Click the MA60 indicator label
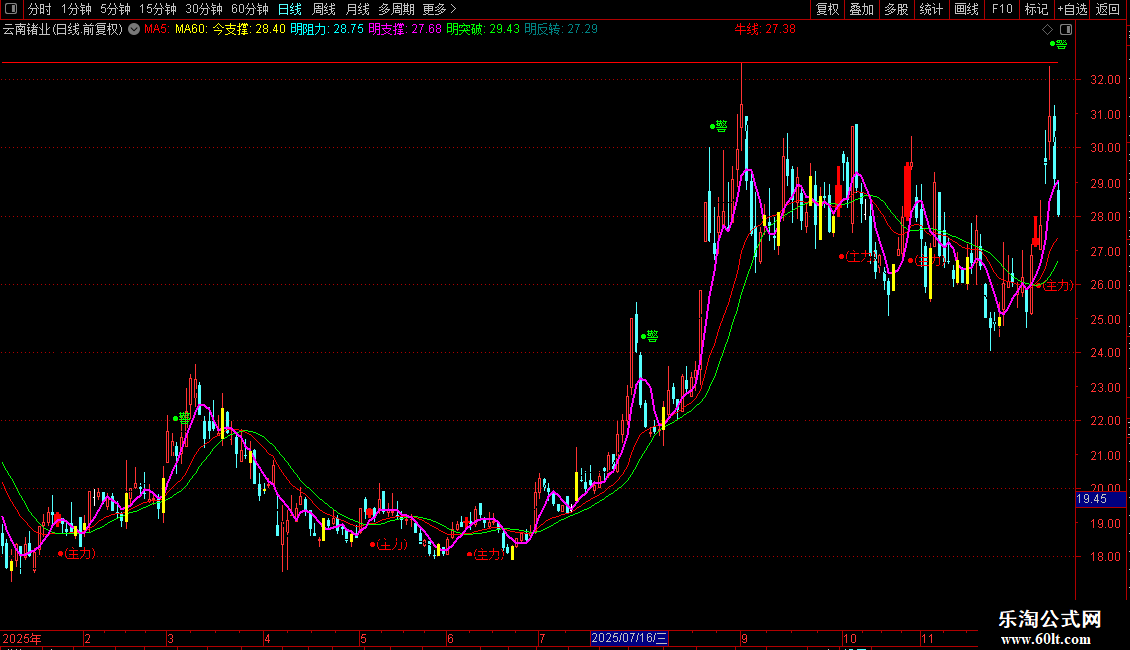1130x650 pixels. 191,29
